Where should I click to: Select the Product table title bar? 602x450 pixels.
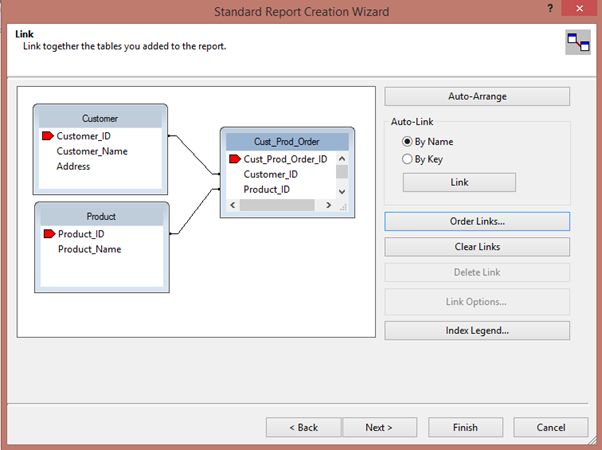click(101, 216)
